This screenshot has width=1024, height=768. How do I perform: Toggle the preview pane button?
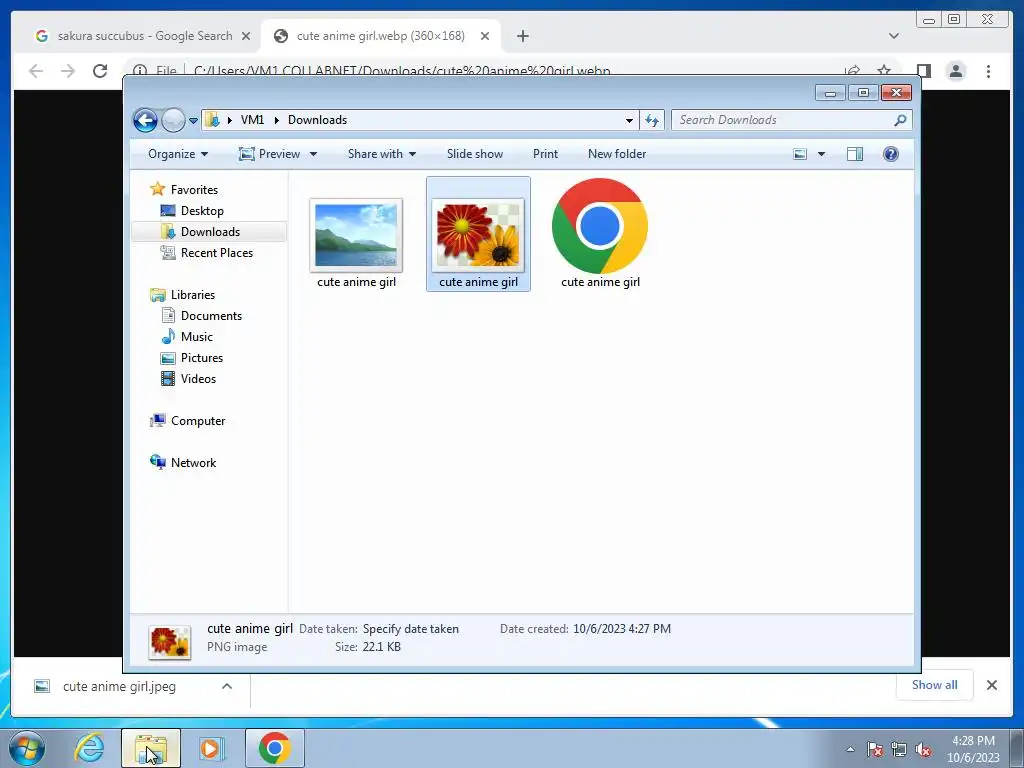[x=855, y=154]
